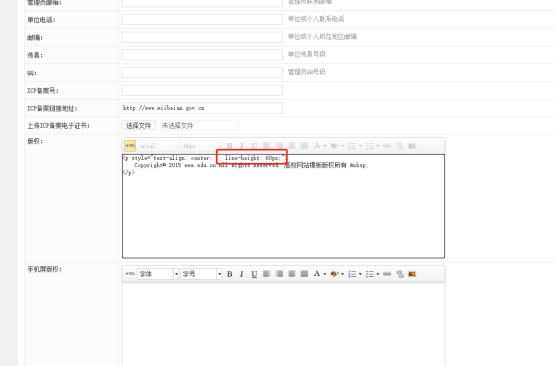The image size is (554, 366).
Task: Insert image in 手机屏版权 editor
Action: tap(412, 274)
